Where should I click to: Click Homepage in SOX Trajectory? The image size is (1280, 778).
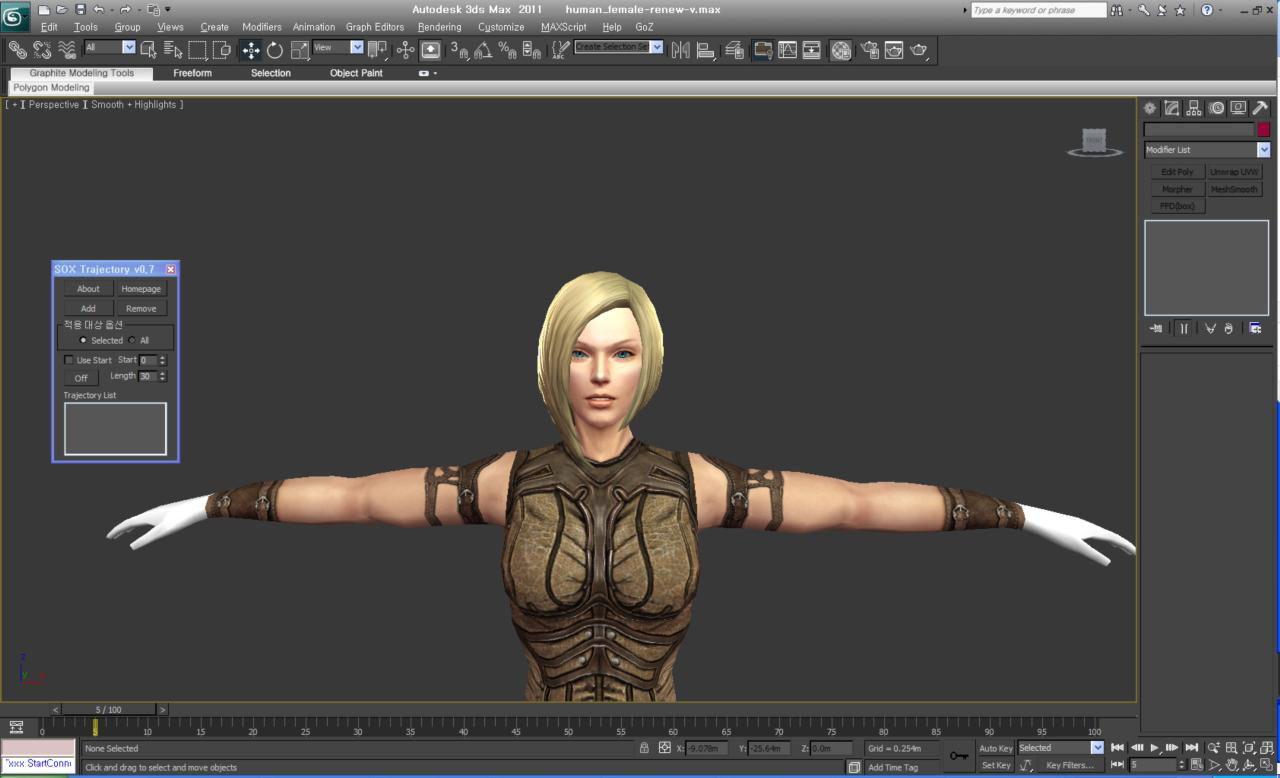(141, 289)
